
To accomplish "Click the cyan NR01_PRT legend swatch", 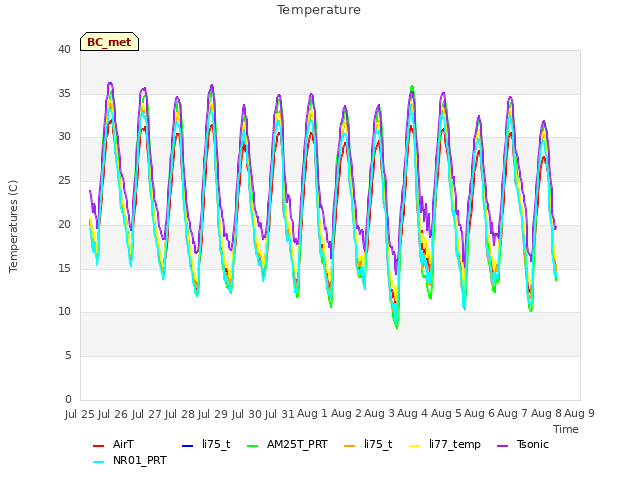I will click(x=98, y=462).
